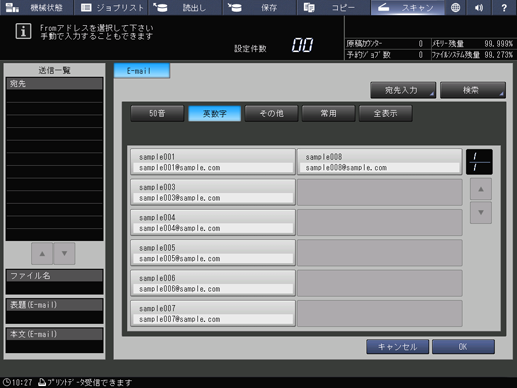Viewport: 517px width, 388px height.
Task: Select the スキャン scan tab
Action: pyautogui.click(x=408, y=7)
